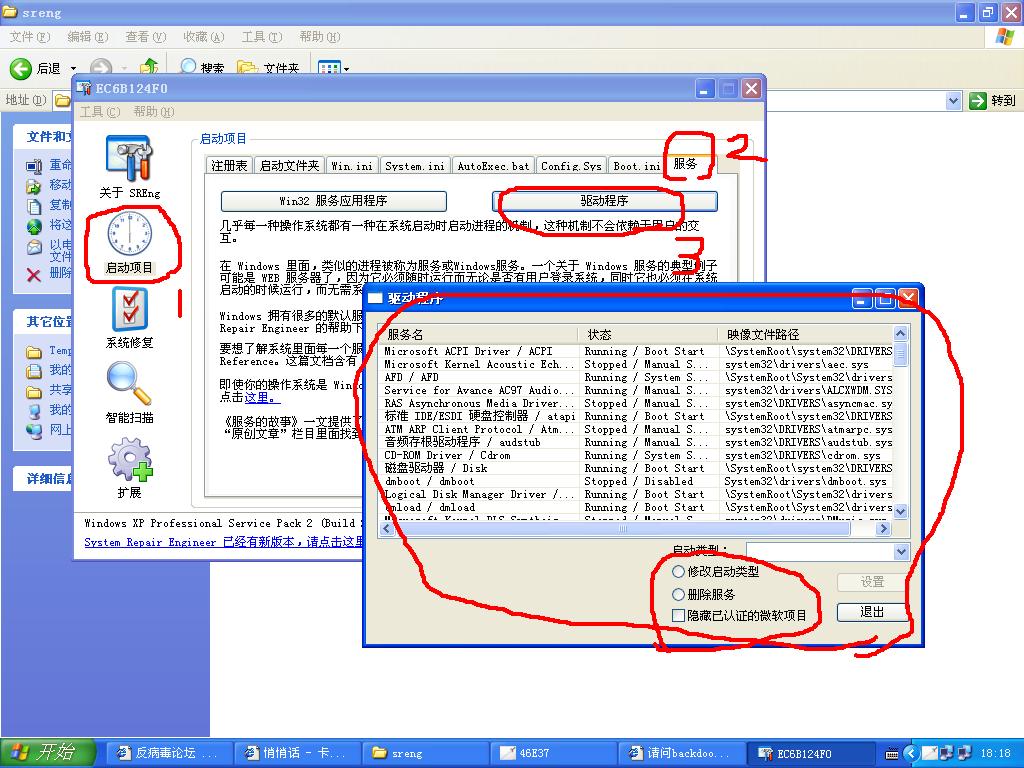Screen dimensions: 1024x768
Task: Click the 驱动程序 button
Action: point(605,201)
